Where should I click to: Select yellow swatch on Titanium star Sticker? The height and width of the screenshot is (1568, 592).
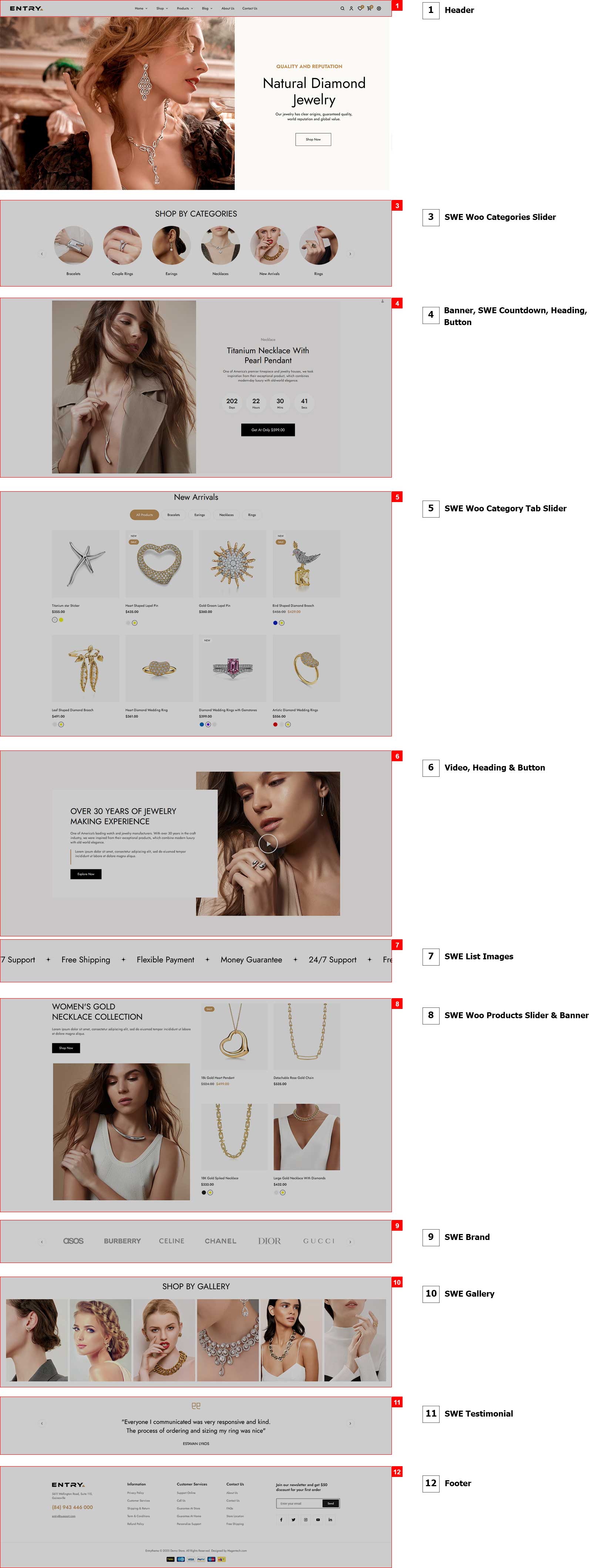click(x=61, y=620)
